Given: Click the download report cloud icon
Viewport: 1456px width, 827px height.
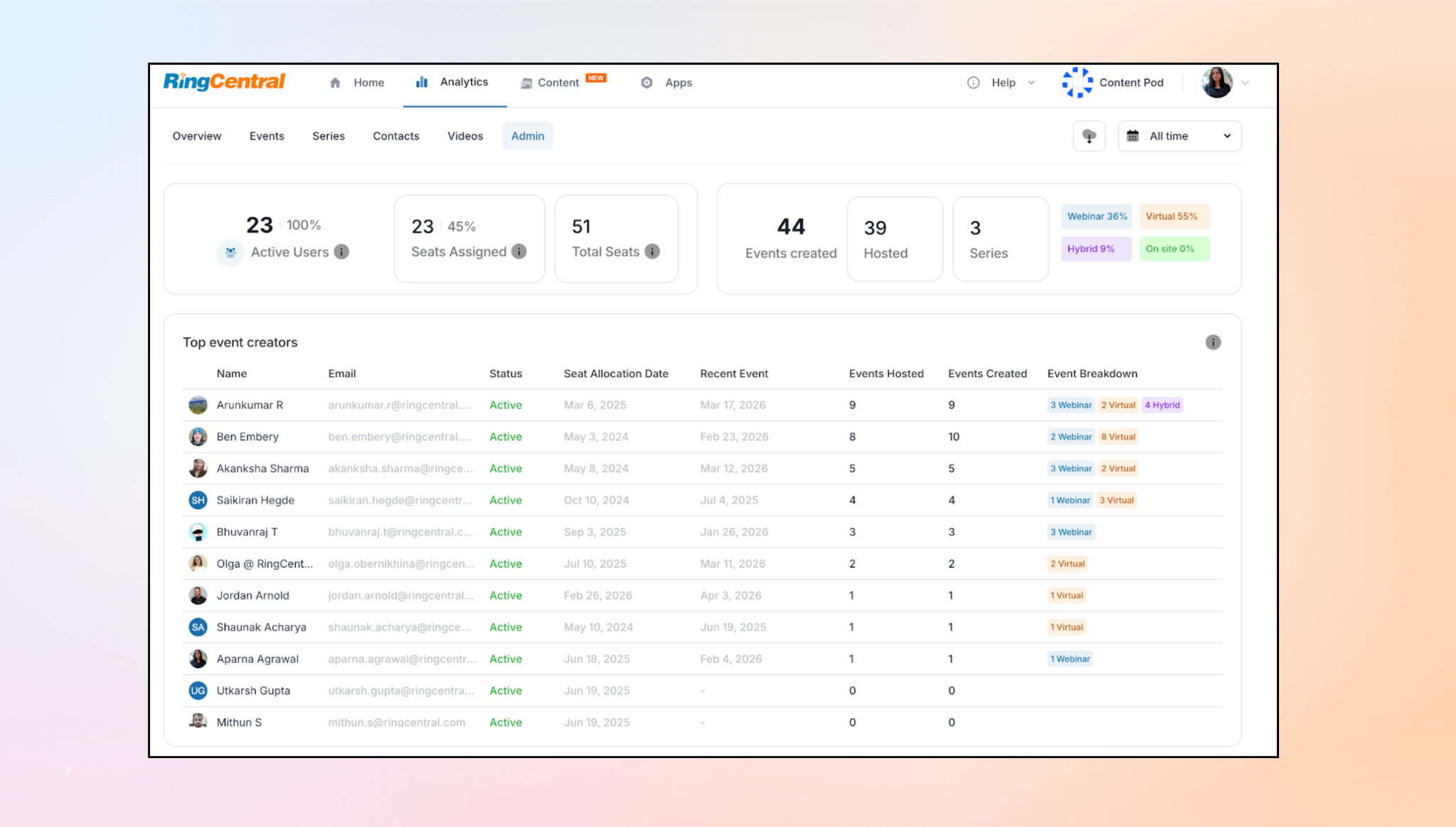Looking at the screenshot, I should click(1089, 136).
